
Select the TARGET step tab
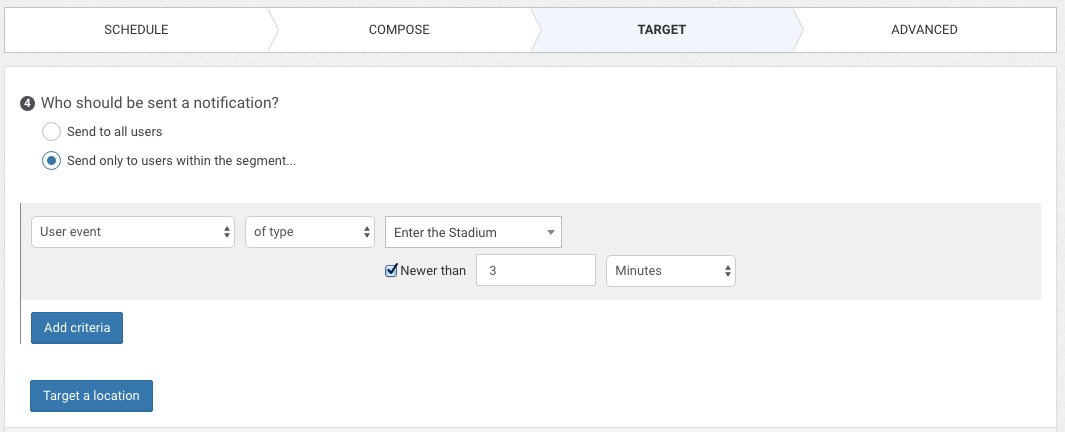pyautogui.click(x=662, y=30)
